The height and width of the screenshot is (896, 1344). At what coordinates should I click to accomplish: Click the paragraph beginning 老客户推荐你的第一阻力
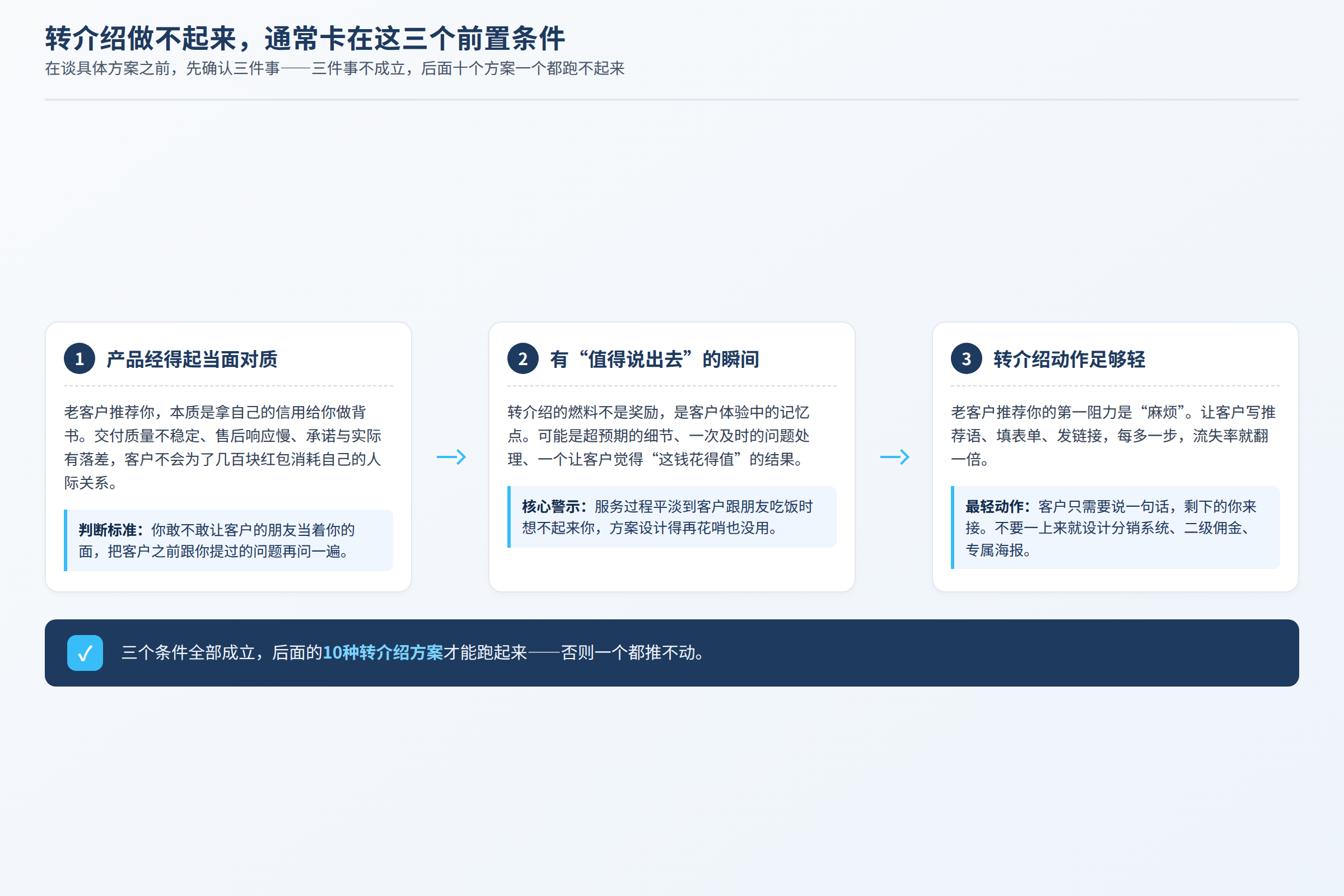(1113, 436)
